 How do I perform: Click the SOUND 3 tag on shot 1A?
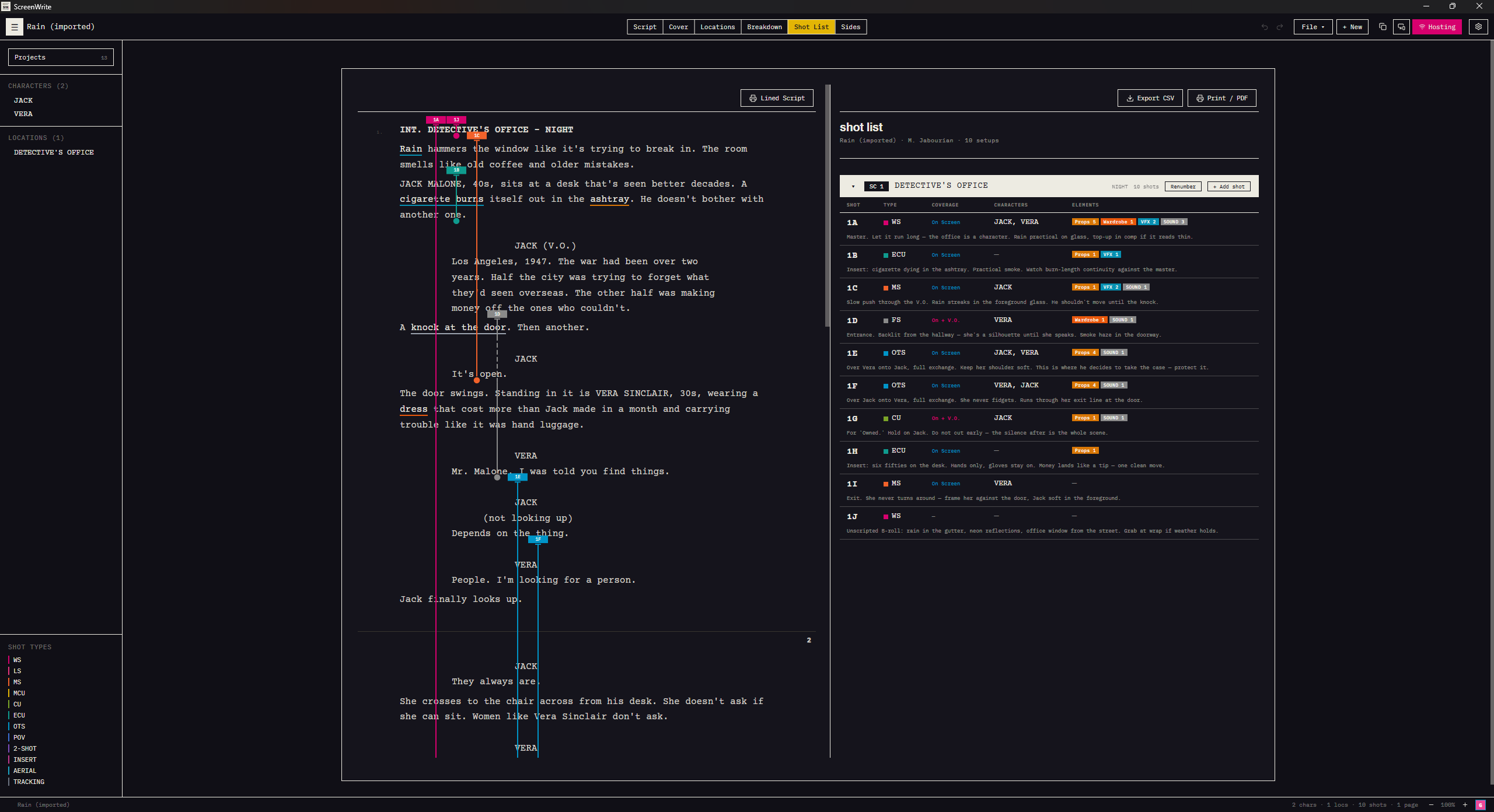click(1174, 222)
